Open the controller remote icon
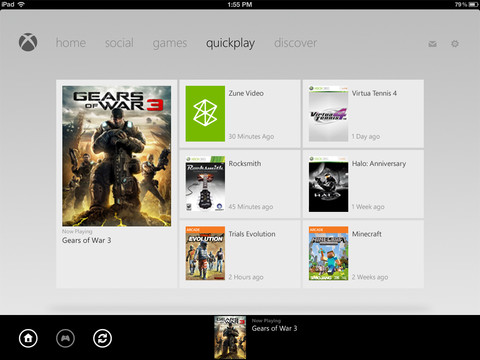The height and width of the screenshot is (360, 480). point(65,338)
